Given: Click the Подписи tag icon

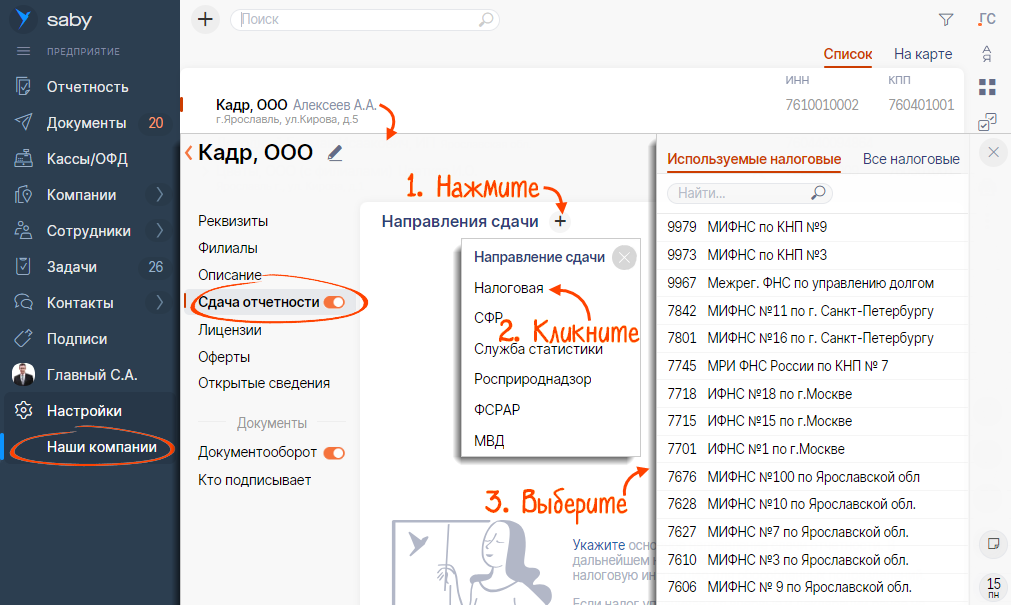Looking at the screenshot, I should [x=23, y=338].
